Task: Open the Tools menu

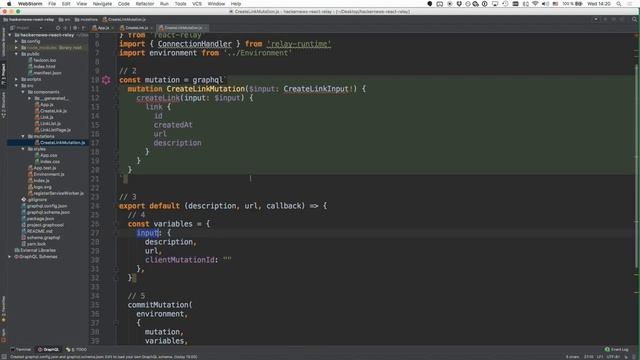Action: click(180, 4)
